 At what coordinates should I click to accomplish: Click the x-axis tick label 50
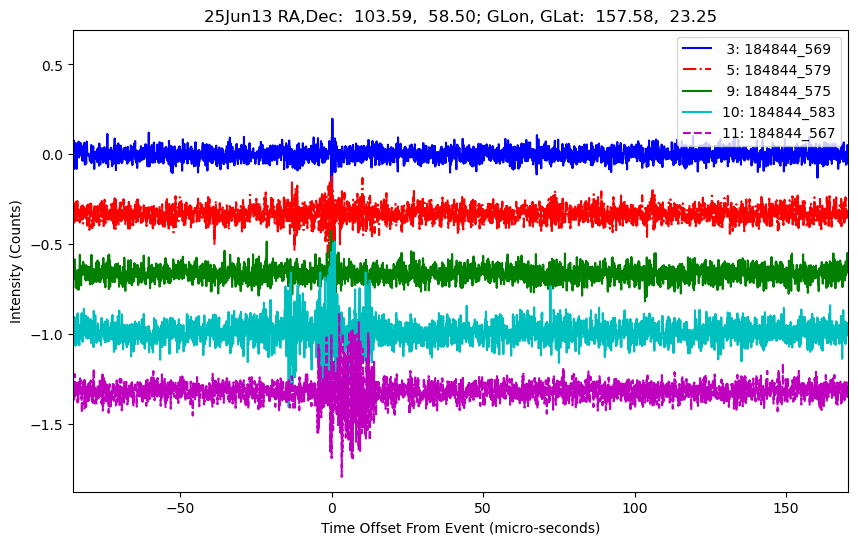click(483, 507)
